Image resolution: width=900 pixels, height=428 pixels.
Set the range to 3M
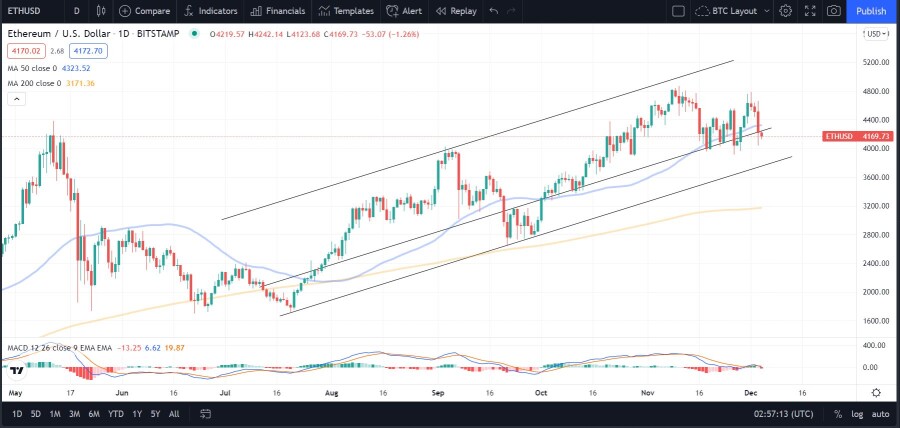74,414
